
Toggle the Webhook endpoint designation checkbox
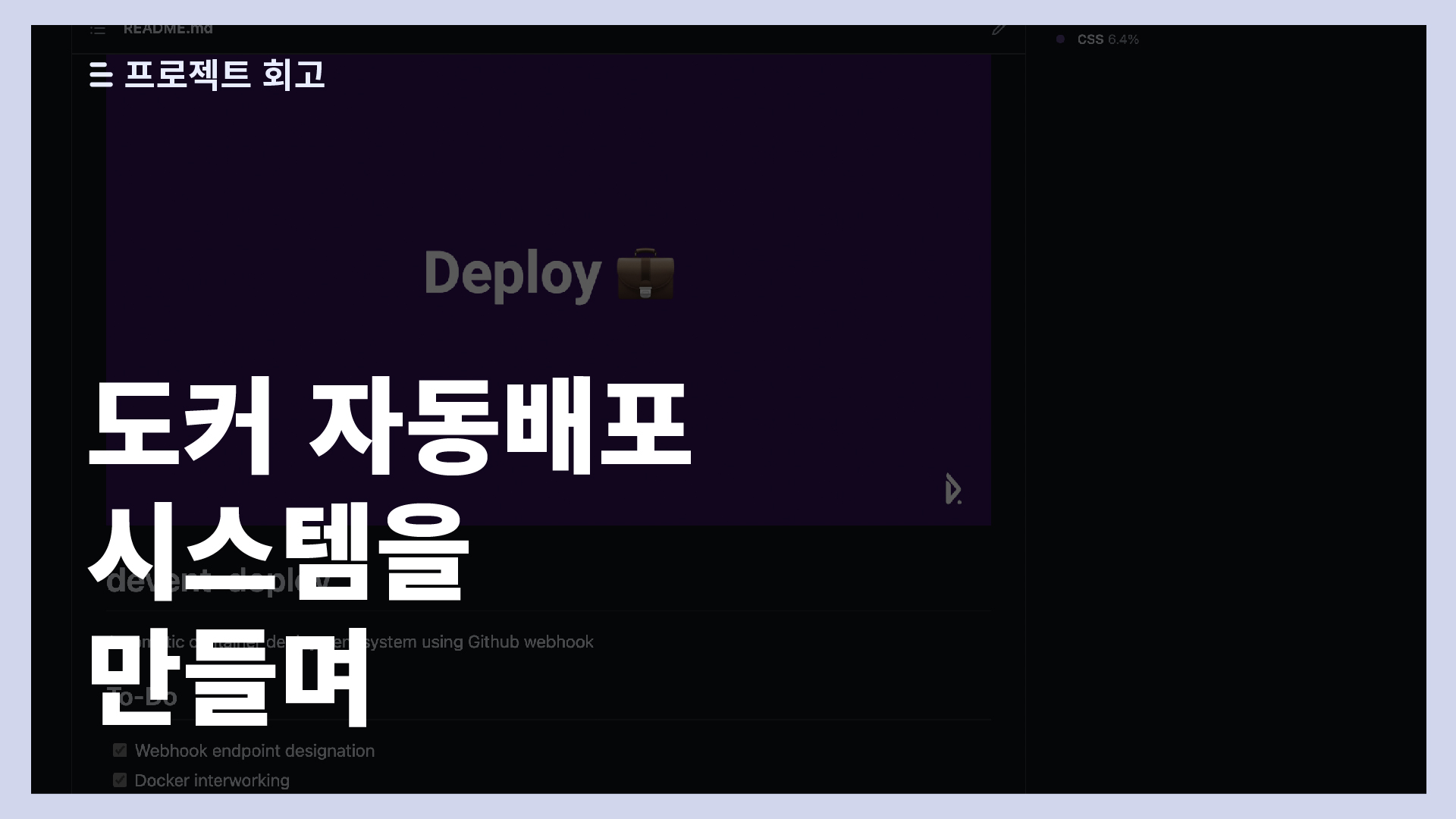click(120, 750)
